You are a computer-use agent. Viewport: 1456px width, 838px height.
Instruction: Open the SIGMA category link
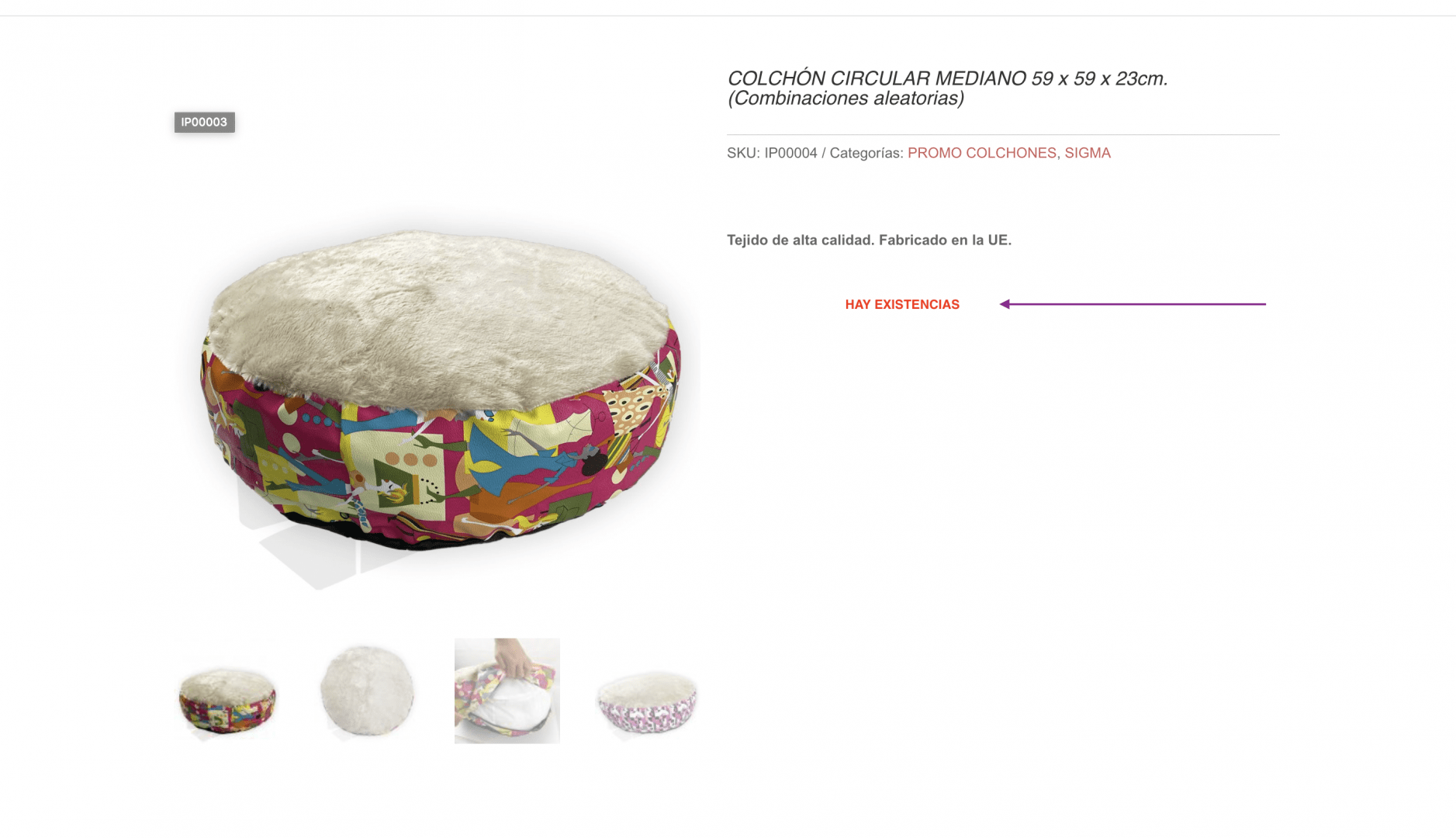[x=1088, y=153]
